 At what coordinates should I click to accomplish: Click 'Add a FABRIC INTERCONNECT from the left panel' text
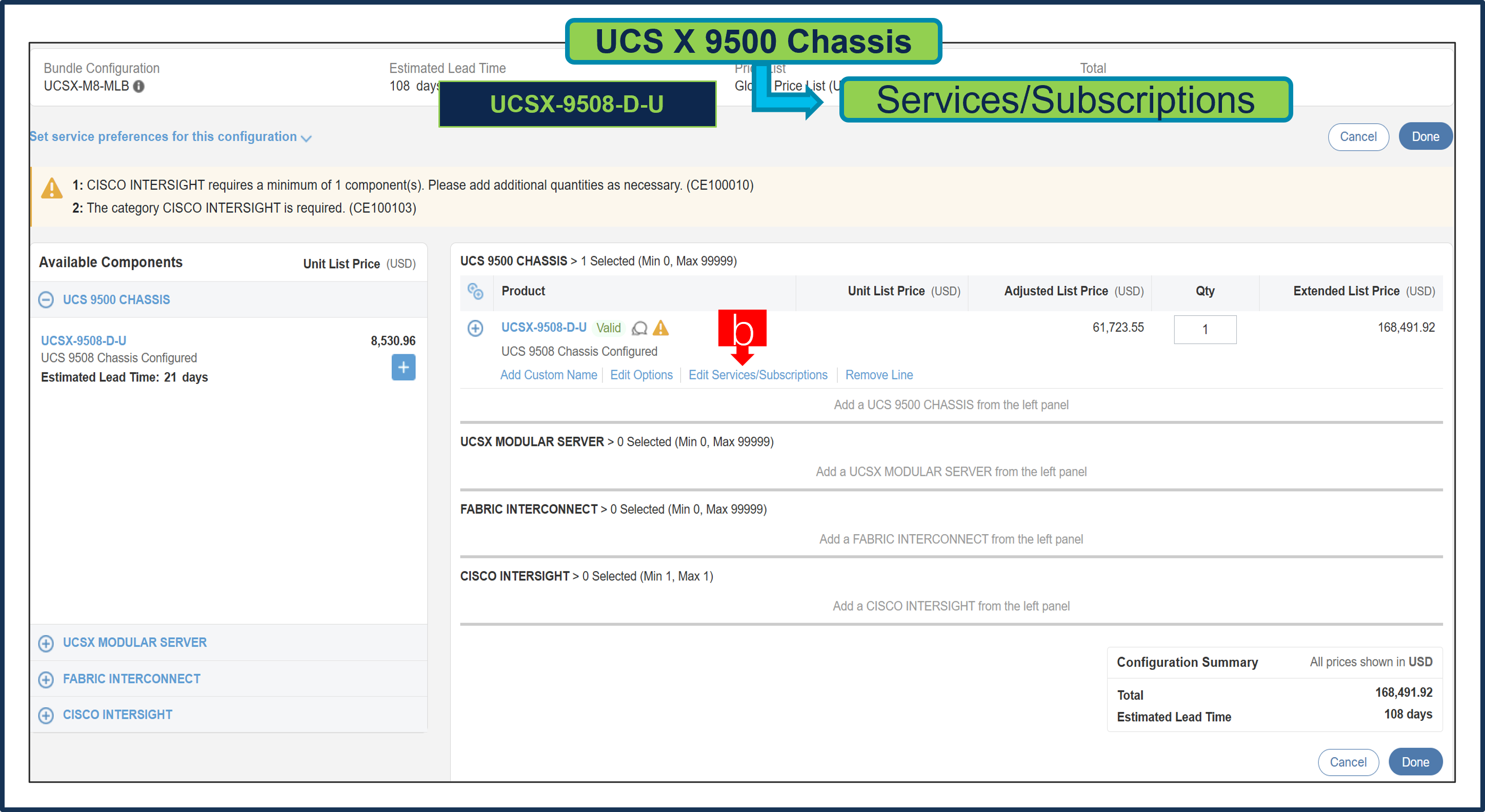951,539
